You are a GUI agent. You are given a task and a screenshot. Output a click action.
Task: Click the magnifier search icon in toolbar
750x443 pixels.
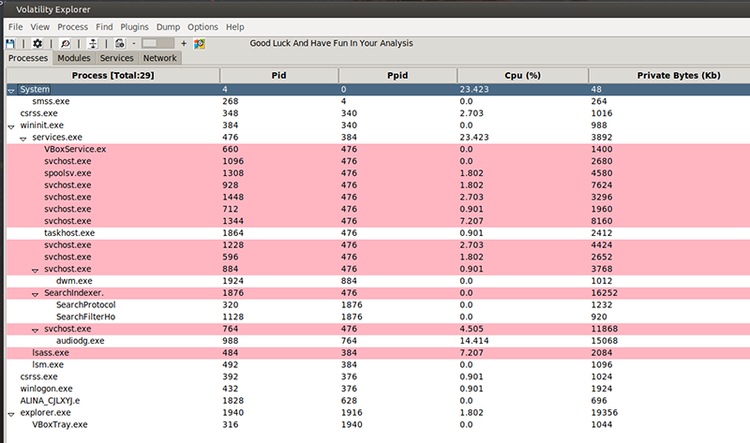tap(65, 44)
